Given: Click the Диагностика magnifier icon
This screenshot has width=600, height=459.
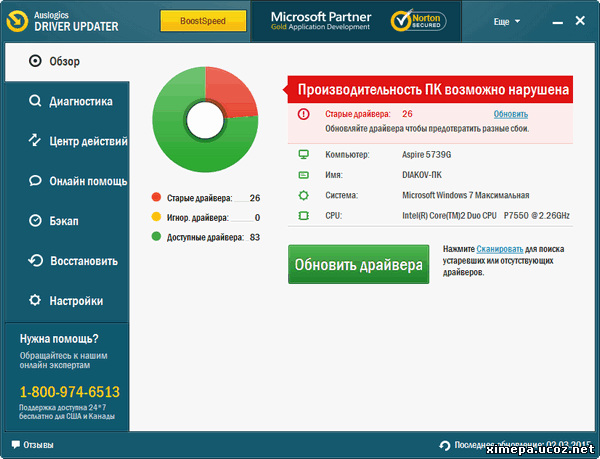Looking at the screenshot, I should (x=36, y=102).
